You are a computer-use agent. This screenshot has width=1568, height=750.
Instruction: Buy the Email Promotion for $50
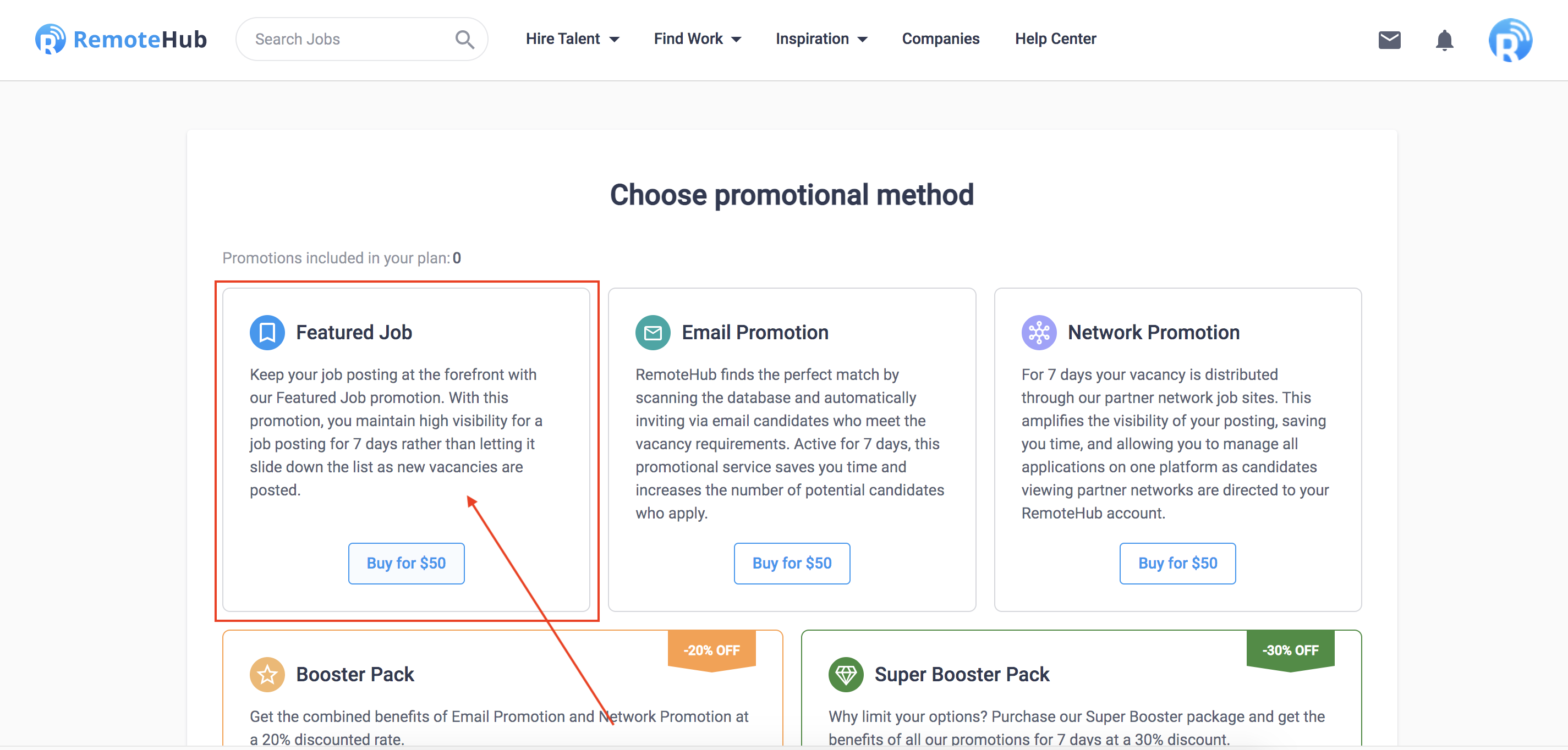791,562
